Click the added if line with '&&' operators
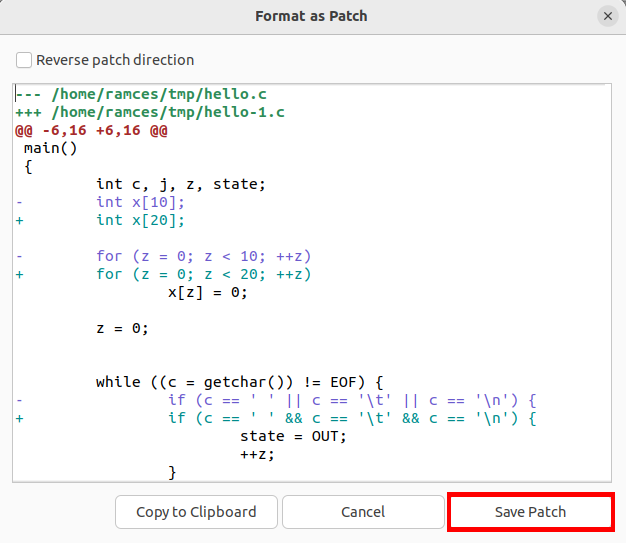Viewport: 626px width, 543px height. 352,418
